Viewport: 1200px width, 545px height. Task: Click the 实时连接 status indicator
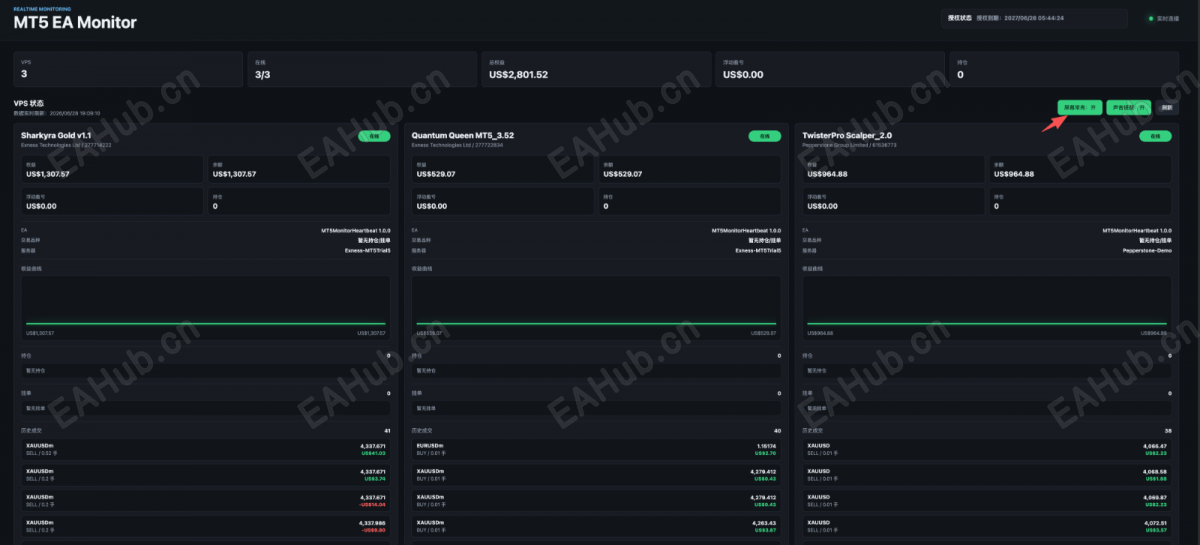point(1164,18)
